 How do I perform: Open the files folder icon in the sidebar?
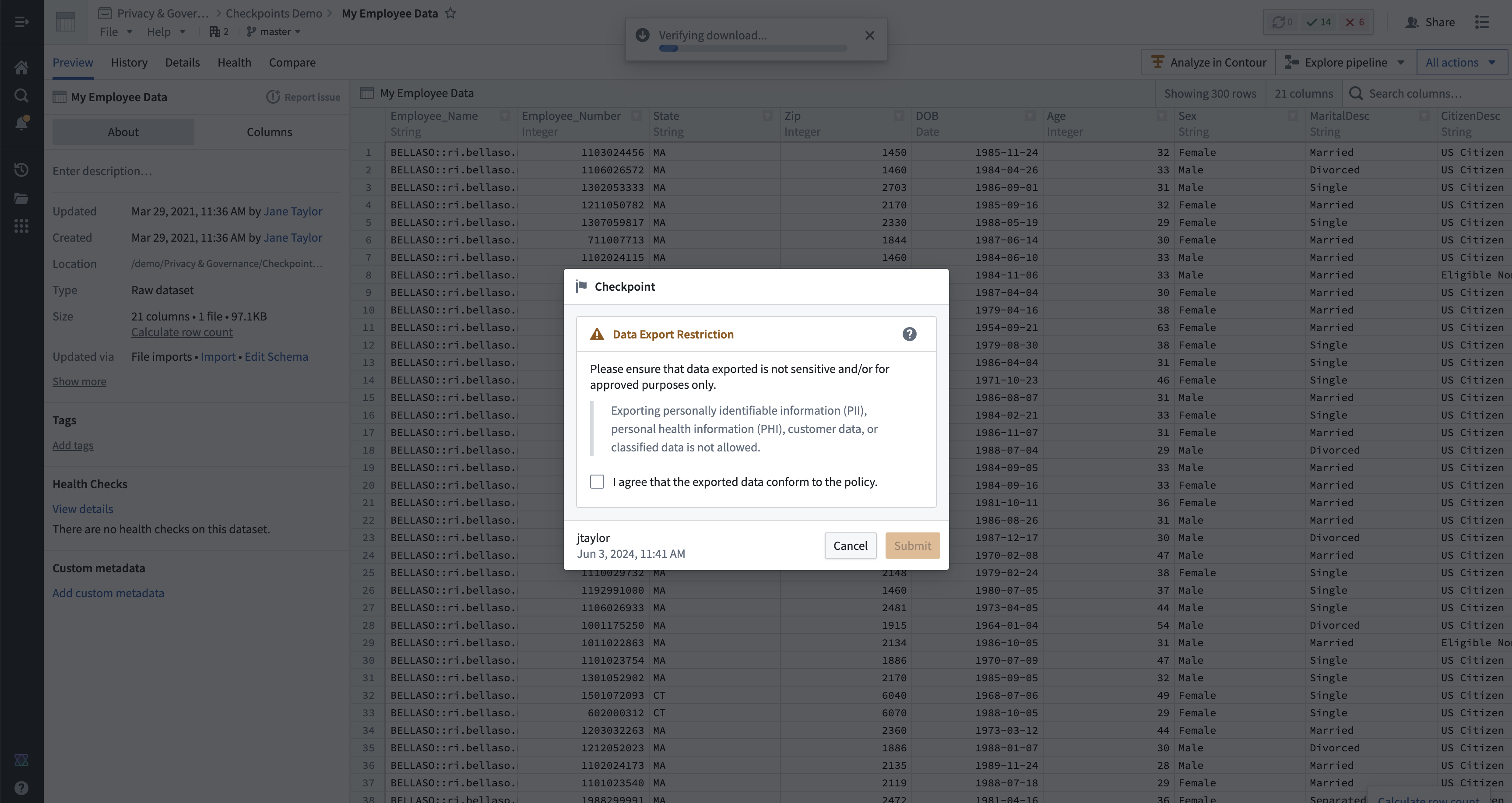[21, 198]
